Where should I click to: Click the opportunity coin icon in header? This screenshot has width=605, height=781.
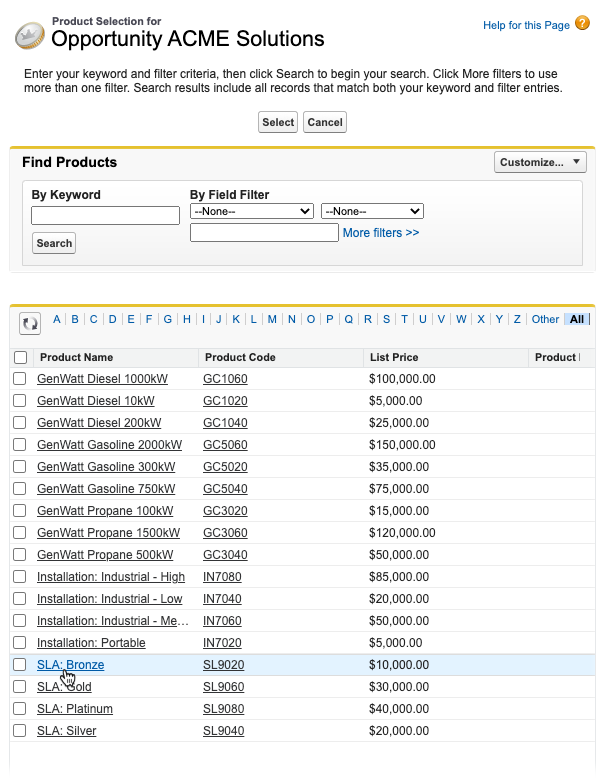(29, 35)
